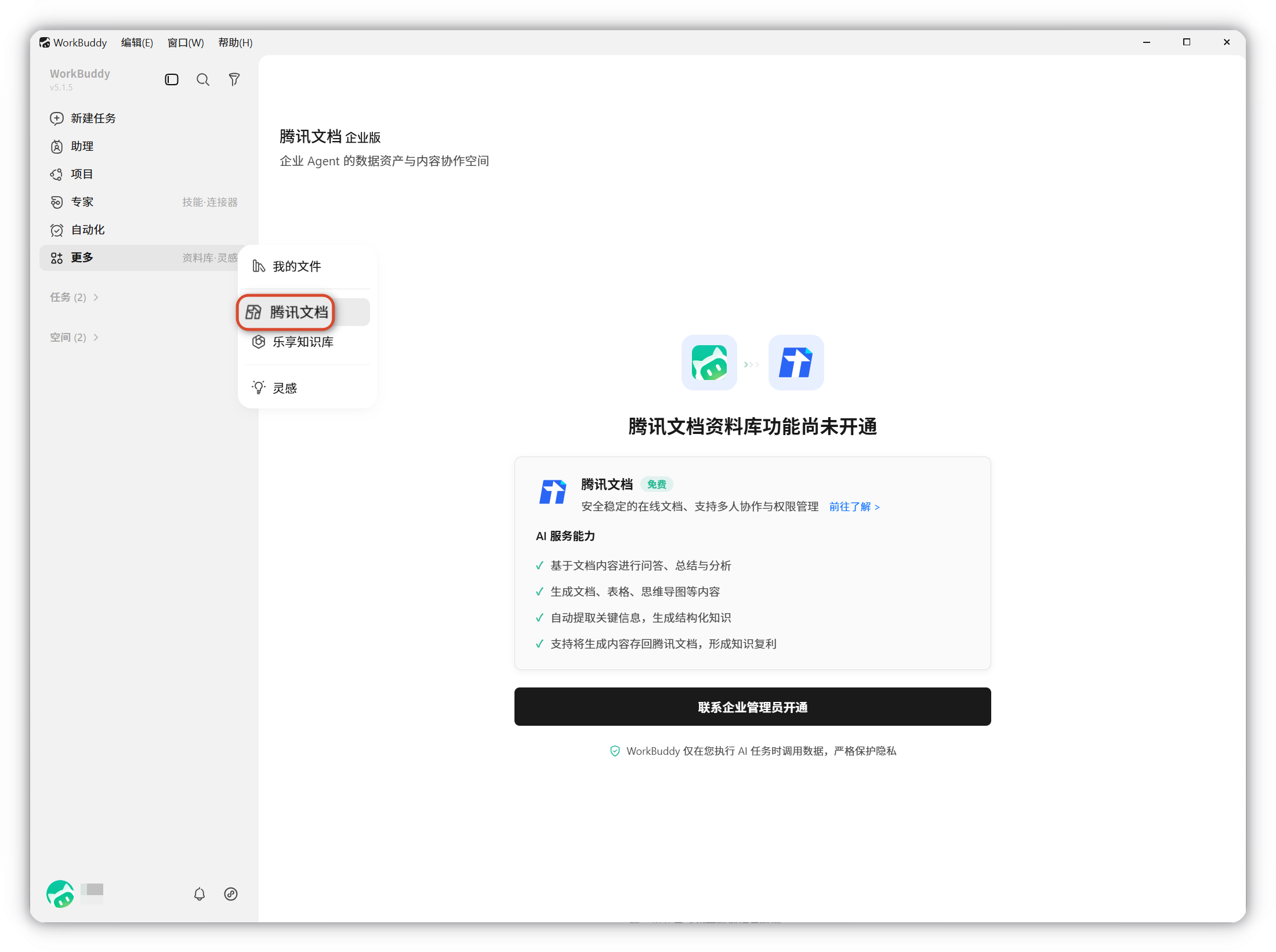Click the 助理 assistant icon

pos(57,146)
